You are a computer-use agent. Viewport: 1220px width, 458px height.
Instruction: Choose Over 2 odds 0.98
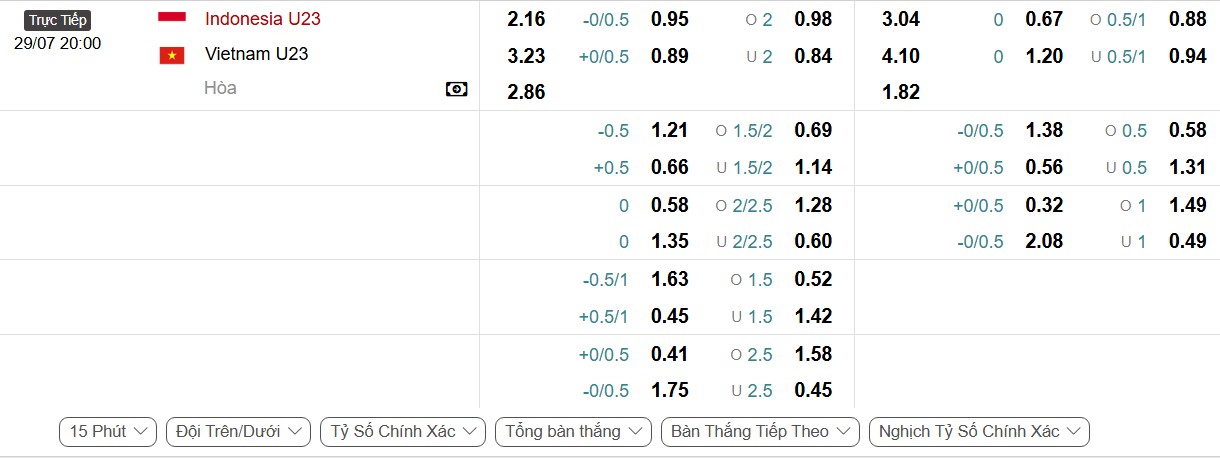pyautogui.click(x=813, y=20)
